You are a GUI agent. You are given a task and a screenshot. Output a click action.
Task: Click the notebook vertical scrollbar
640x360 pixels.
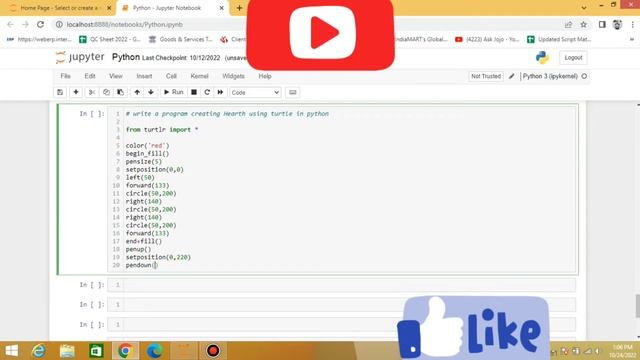[x=638, y=305]
